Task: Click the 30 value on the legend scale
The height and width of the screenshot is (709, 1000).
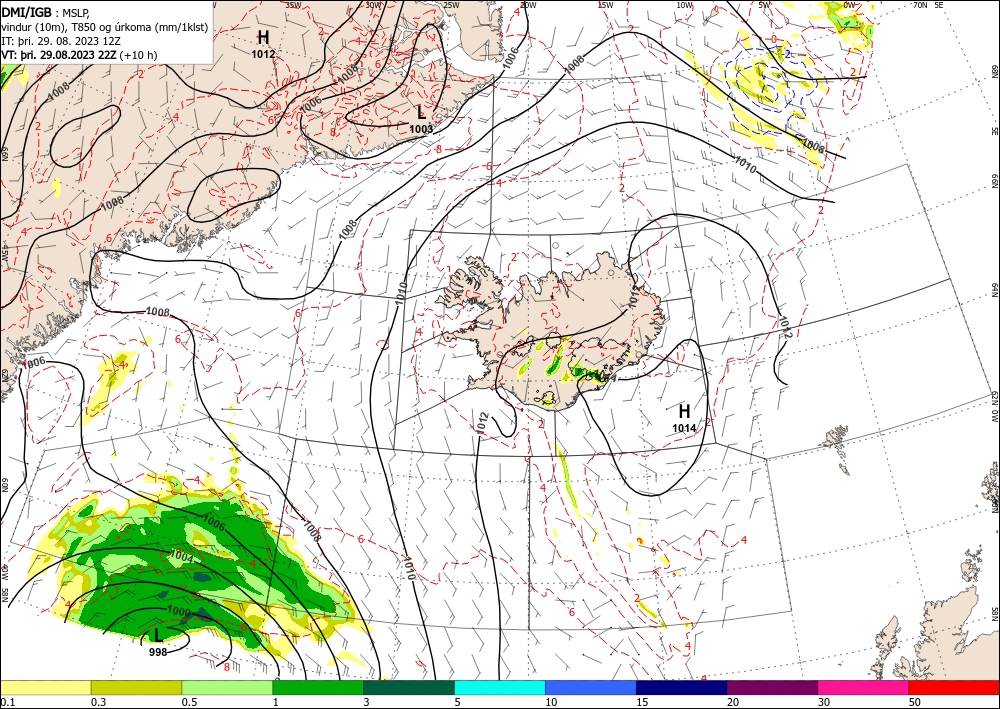Action: [825, 702]
